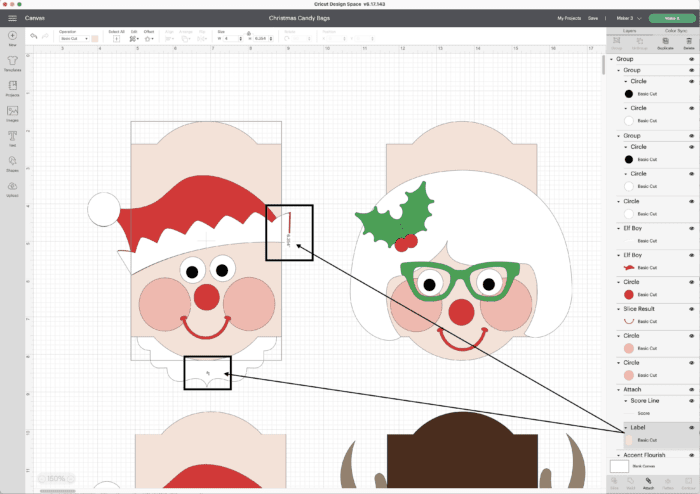Hide the Slice Result layer

[690, 309]
